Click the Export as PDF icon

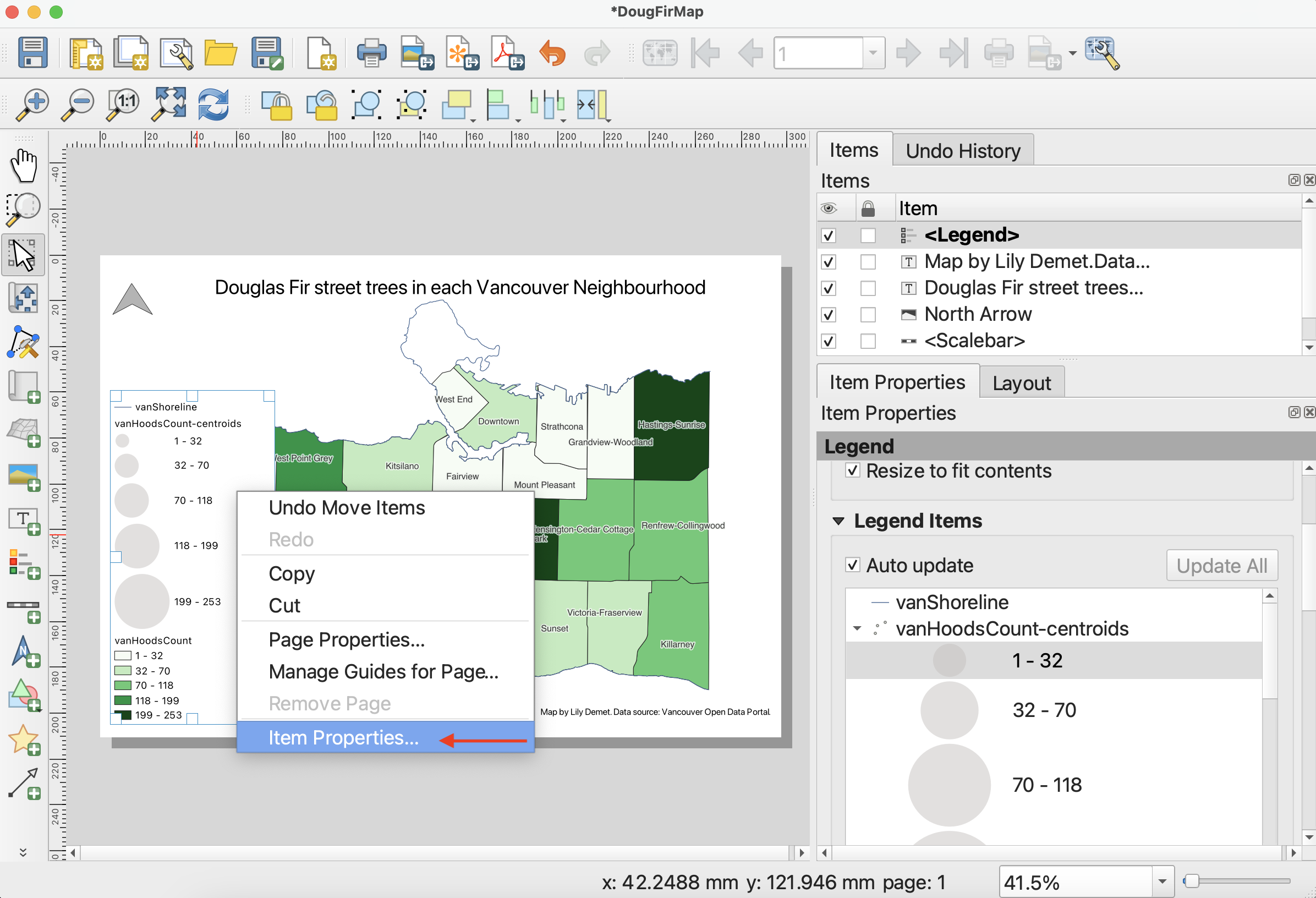point(507,53)
